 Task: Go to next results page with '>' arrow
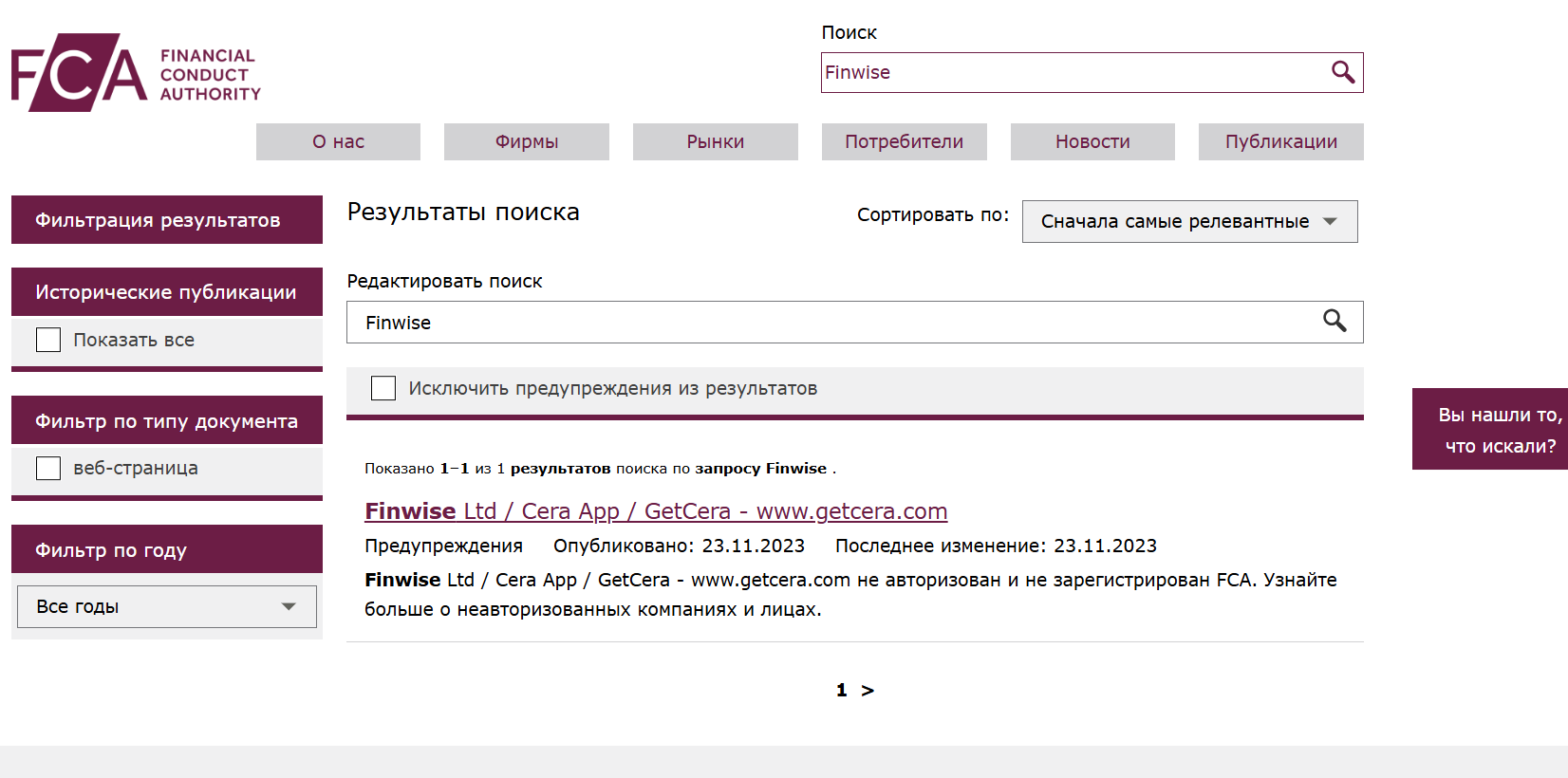pos(868,691)
